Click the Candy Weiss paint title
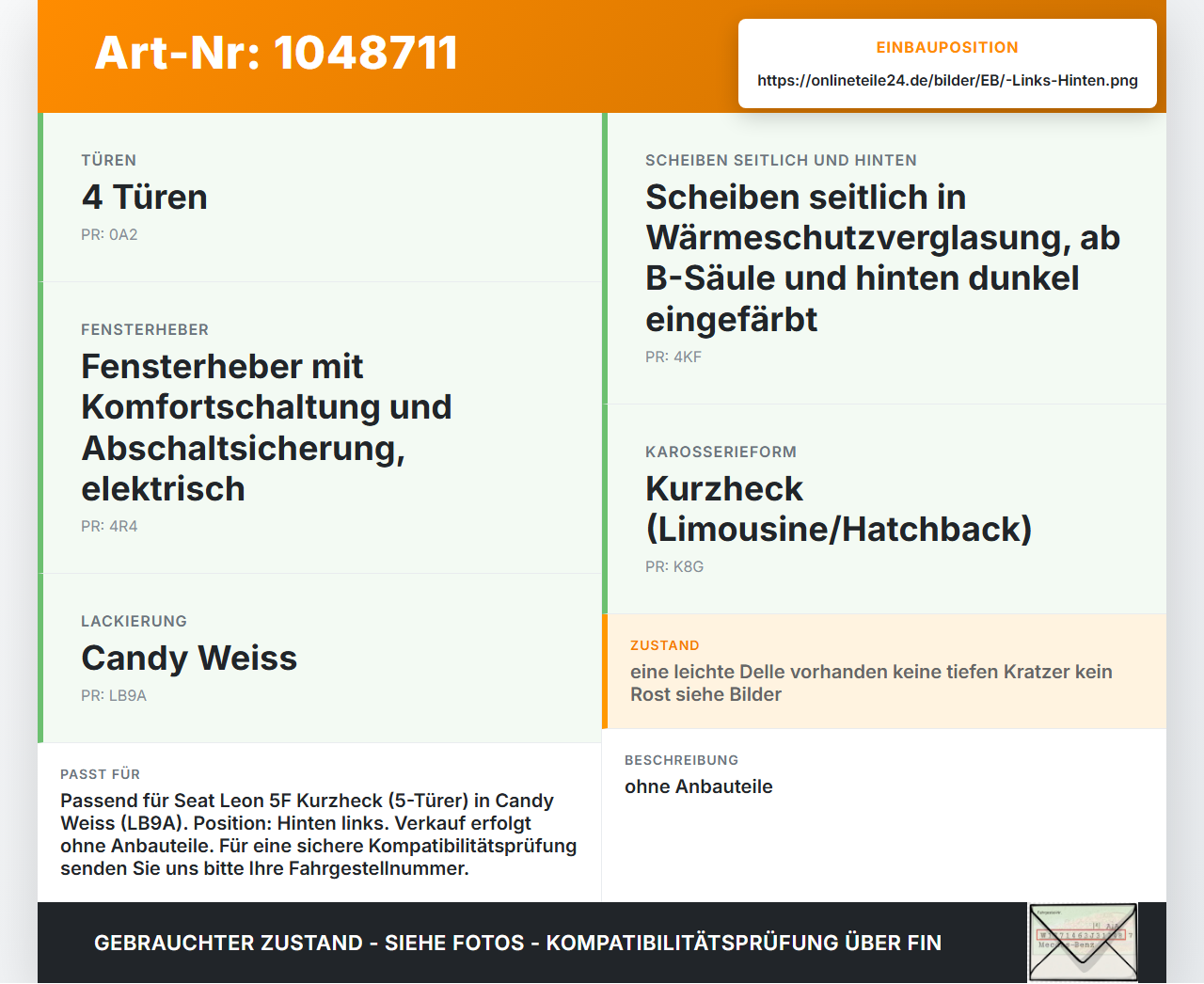The image size is (1204, 984). coord(189,658)
